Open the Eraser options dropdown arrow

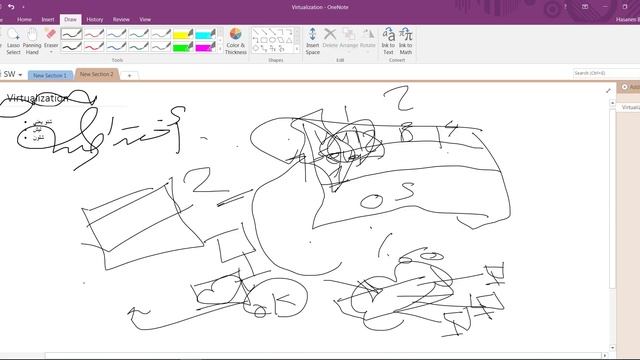coord(51,52)
